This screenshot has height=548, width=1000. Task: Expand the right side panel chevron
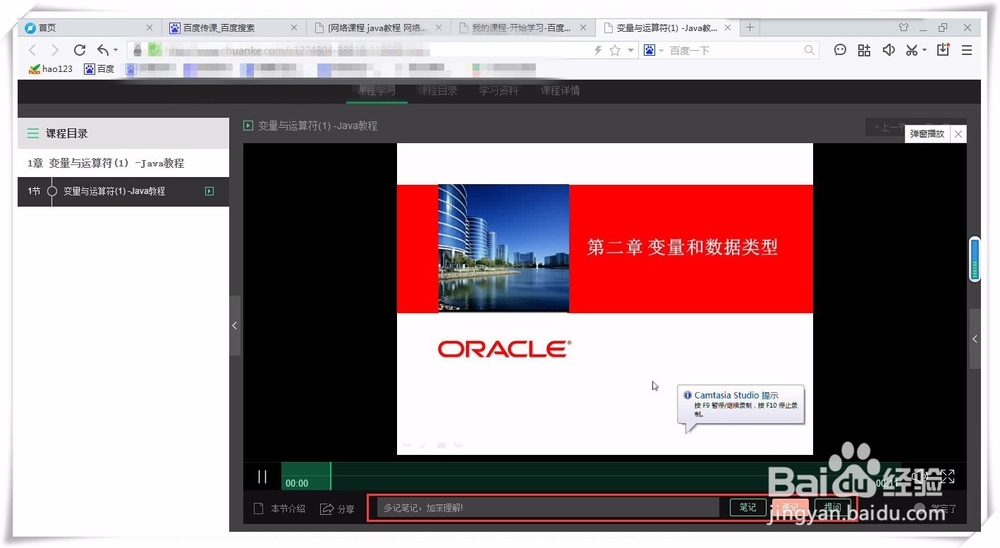pyautogui.click(x=974, y=339)
